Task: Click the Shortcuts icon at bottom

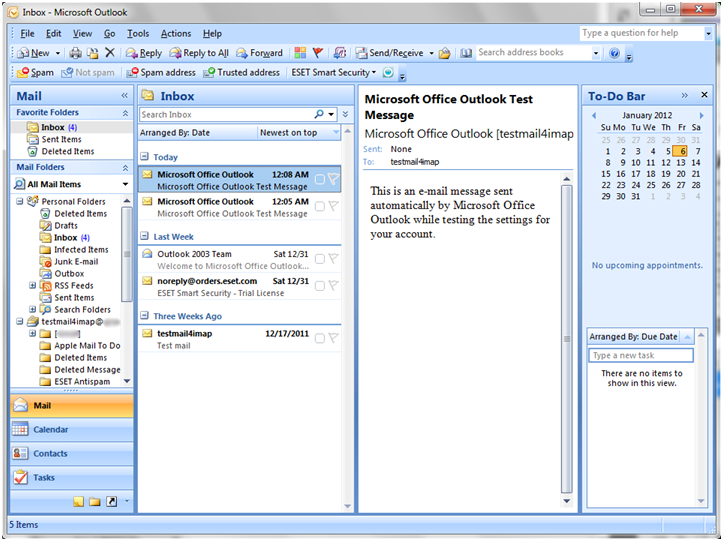Action: coord(112,501)
